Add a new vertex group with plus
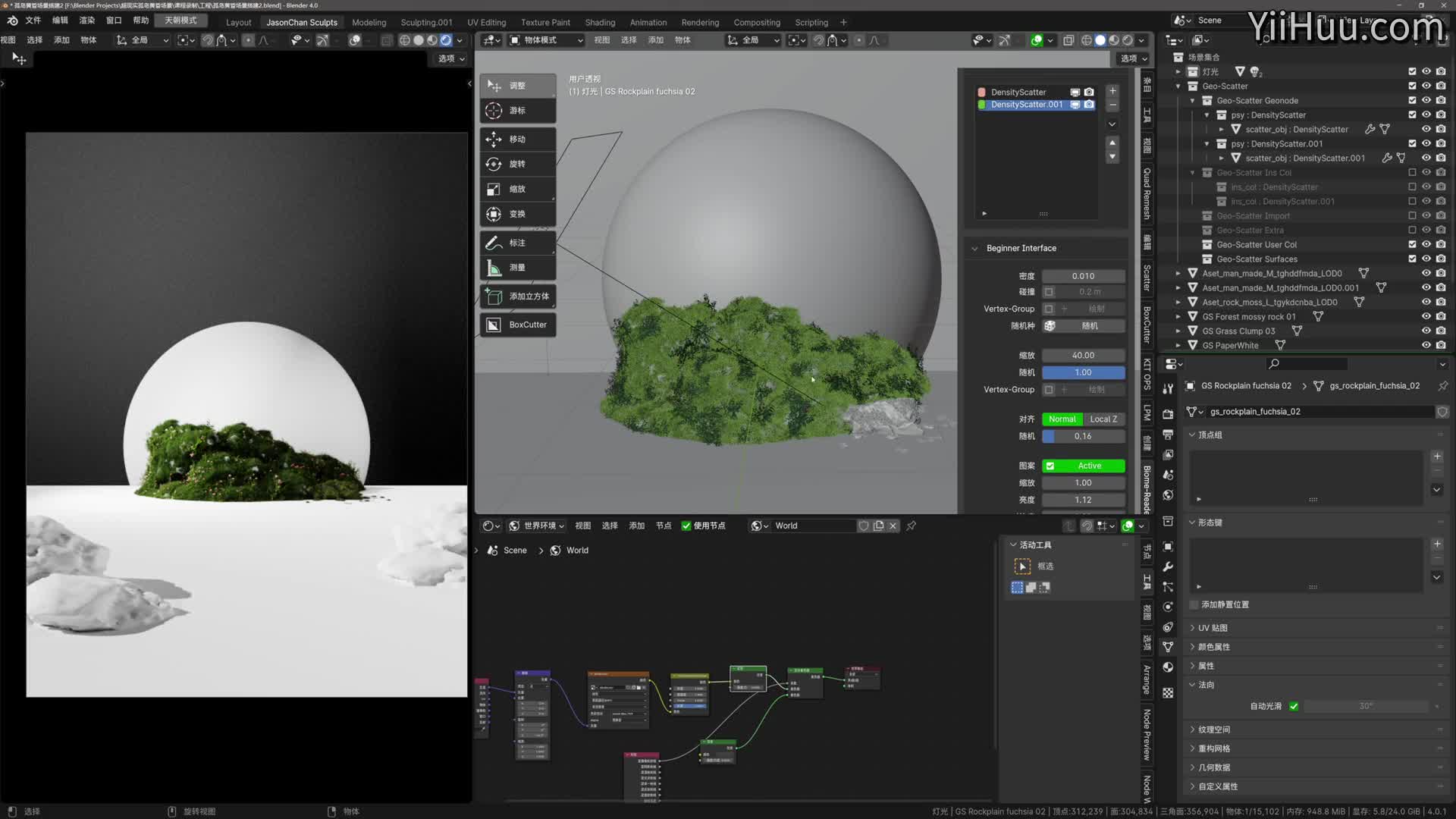Viewport: 1456px width, 819px height. (x=1436, y=457)
